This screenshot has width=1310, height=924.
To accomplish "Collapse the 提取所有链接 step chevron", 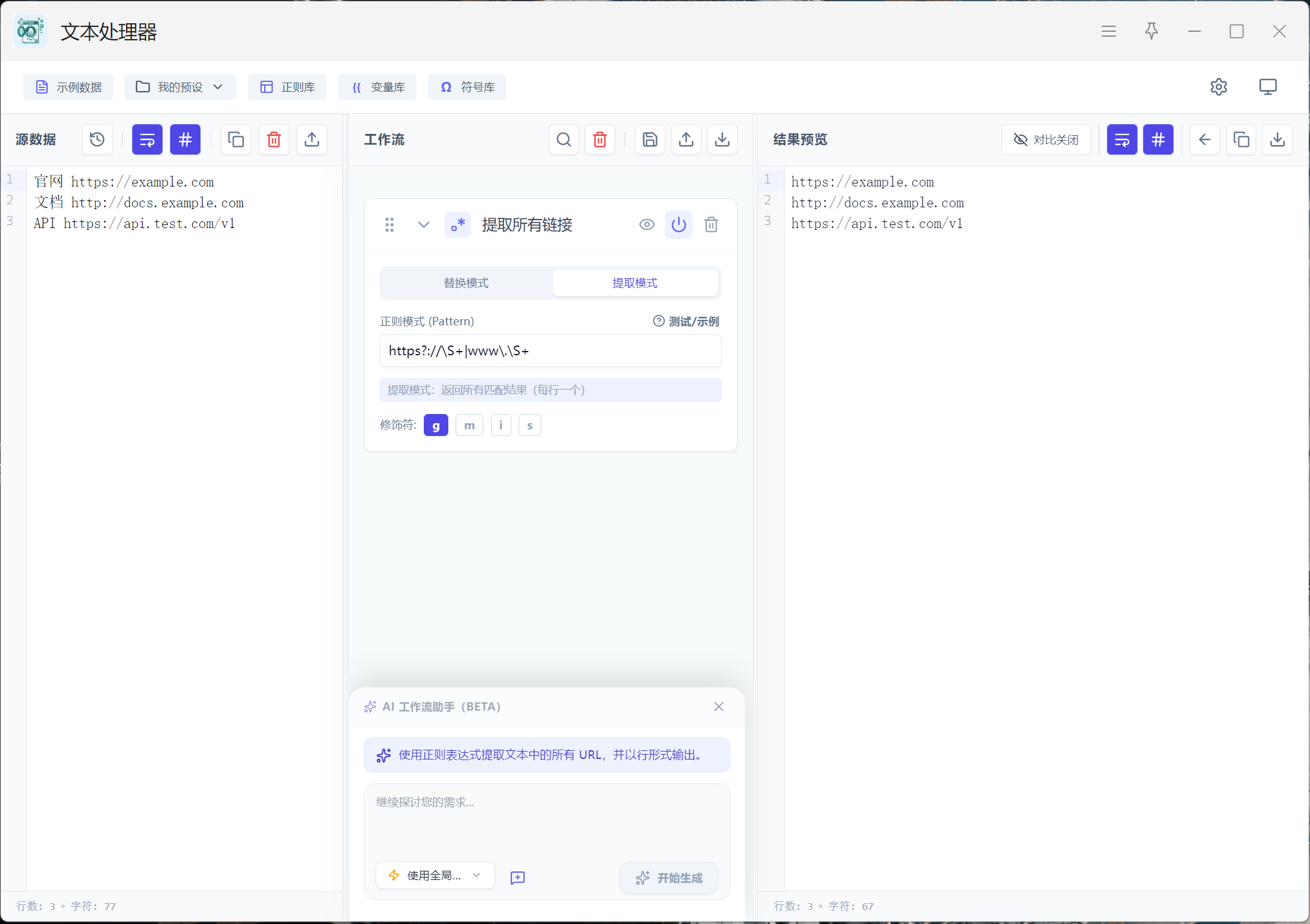I will [423, 224].
